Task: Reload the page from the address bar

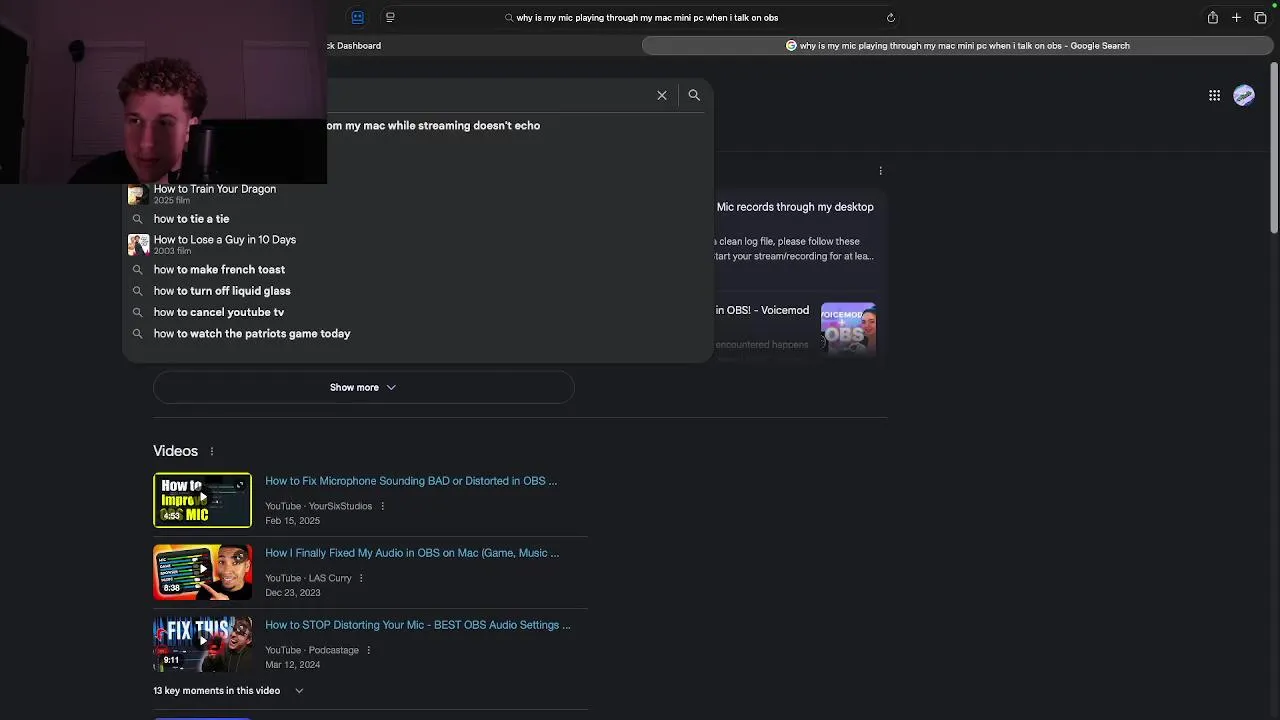Action: point(891,17)
